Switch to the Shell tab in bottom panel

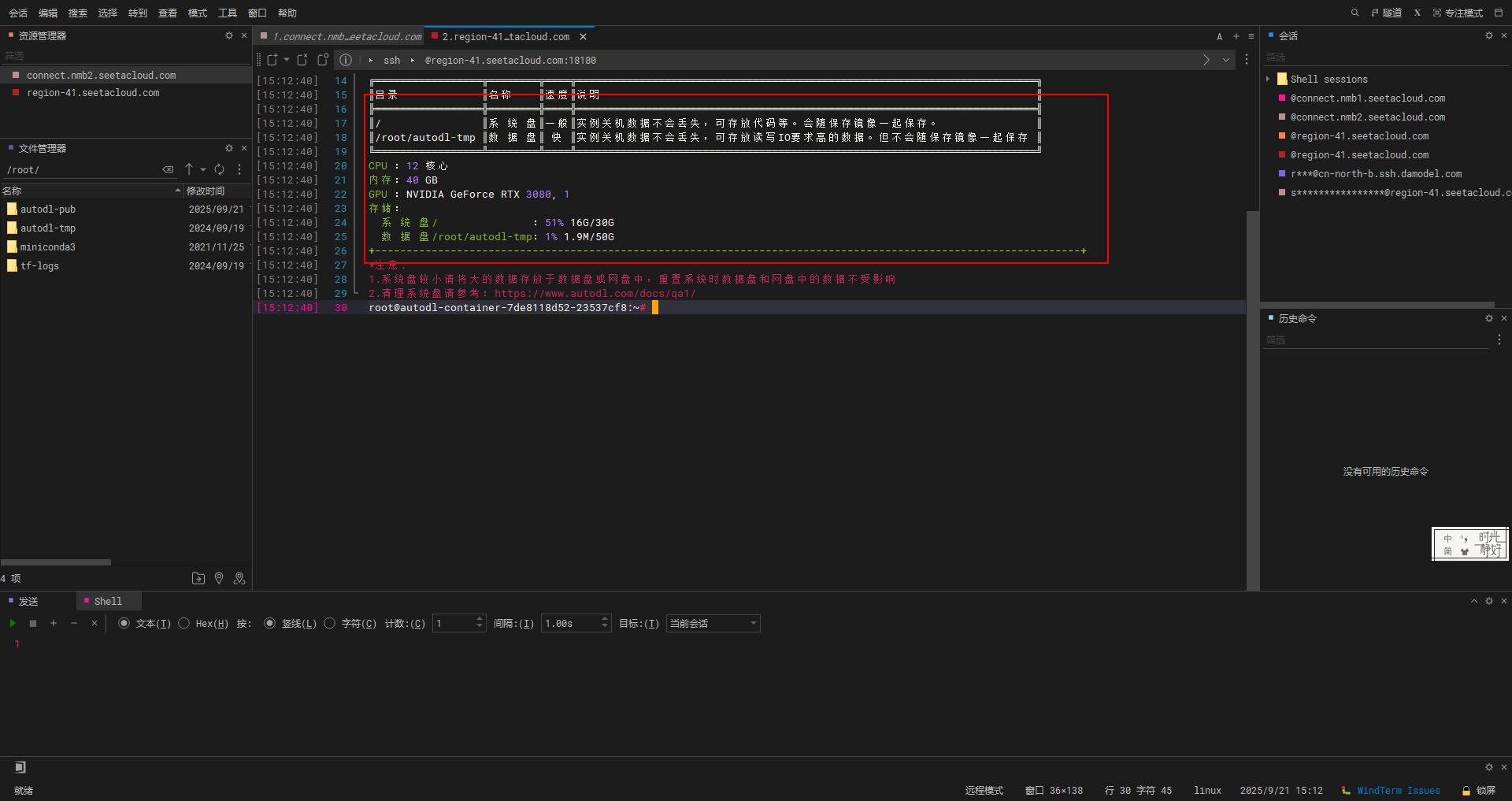point(109,601)
